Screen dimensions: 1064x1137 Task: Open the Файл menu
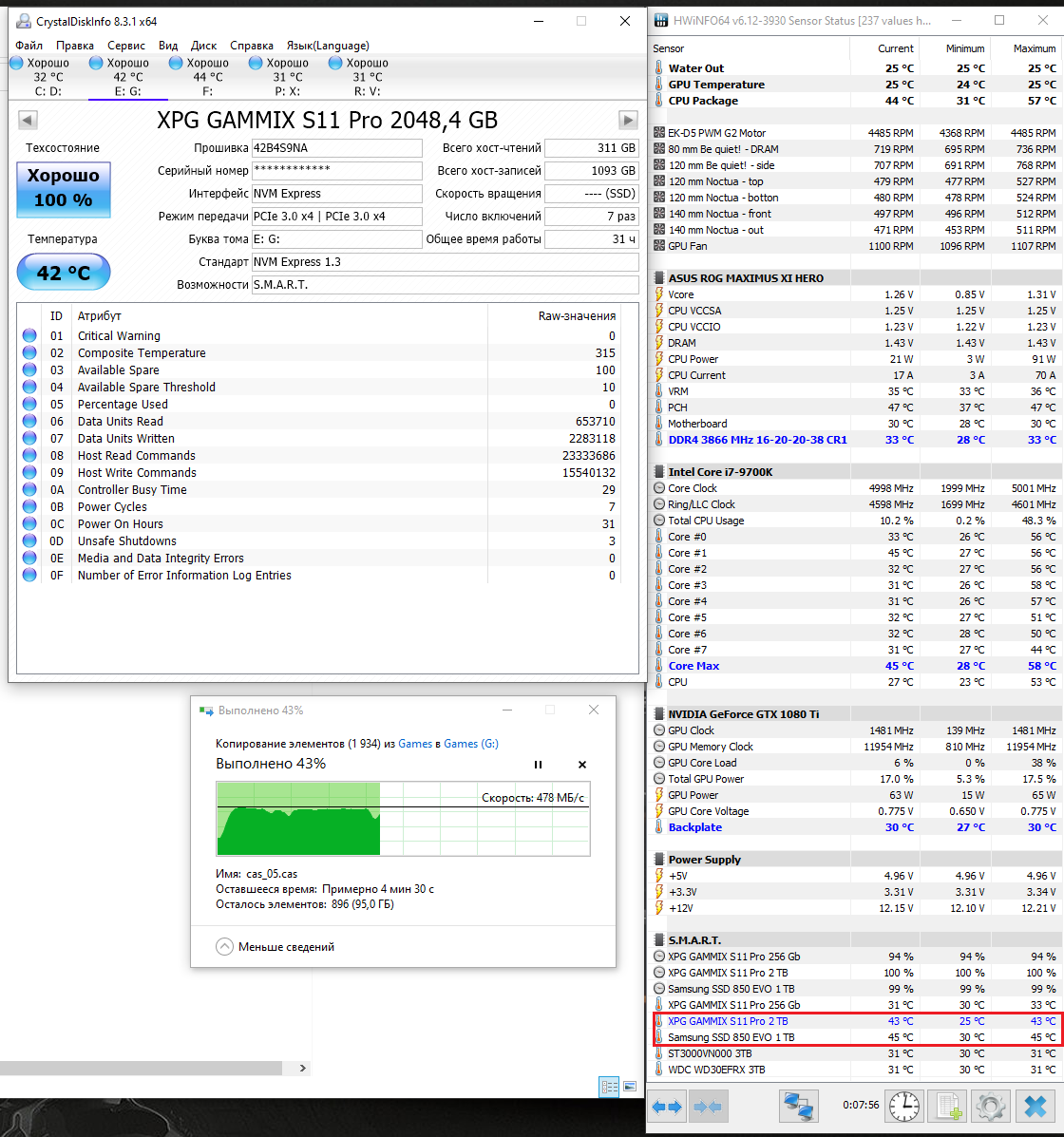pyautogui.click(x=29, y=45)
